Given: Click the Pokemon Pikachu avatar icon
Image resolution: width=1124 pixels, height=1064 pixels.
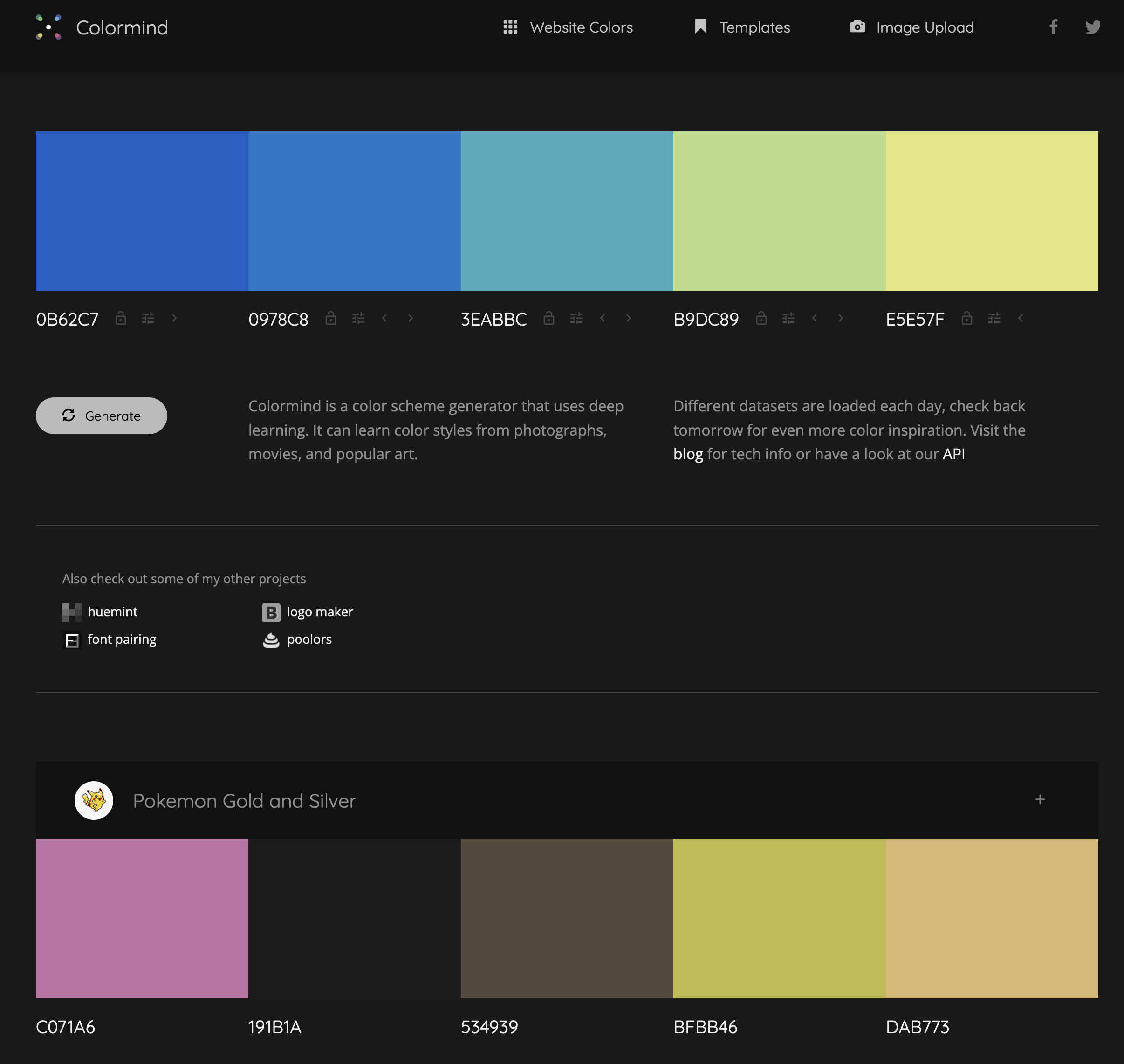Looking at the screenshot, I should coord(94,800).
